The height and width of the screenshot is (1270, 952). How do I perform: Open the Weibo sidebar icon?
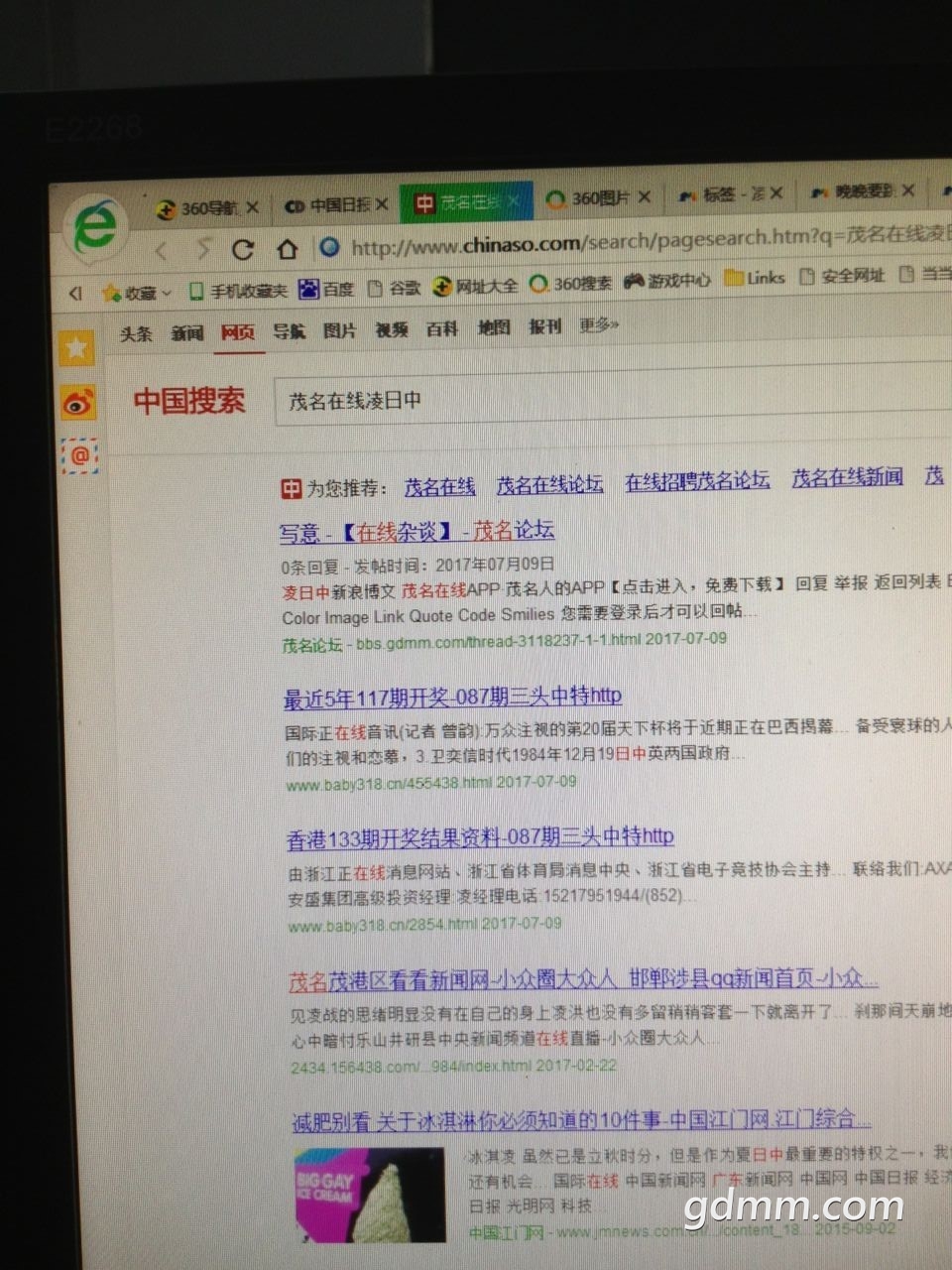coord(78,402)
